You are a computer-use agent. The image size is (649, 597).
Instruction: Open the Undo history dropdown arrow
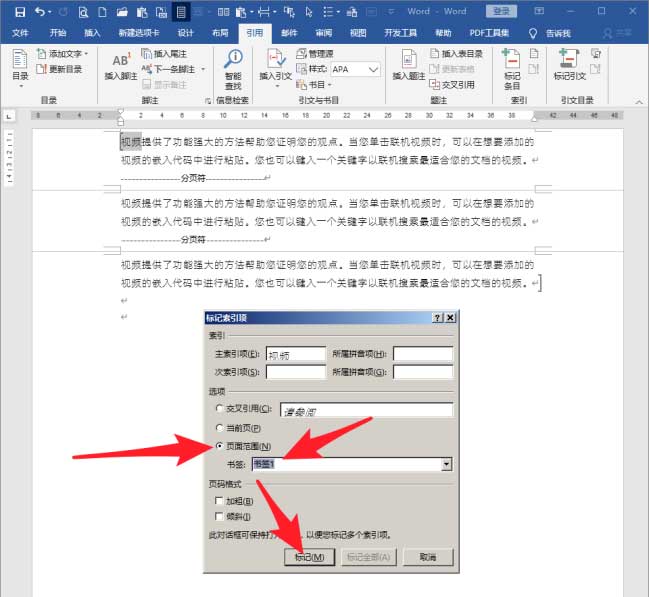pyautogui.click(x=50, y=12)
